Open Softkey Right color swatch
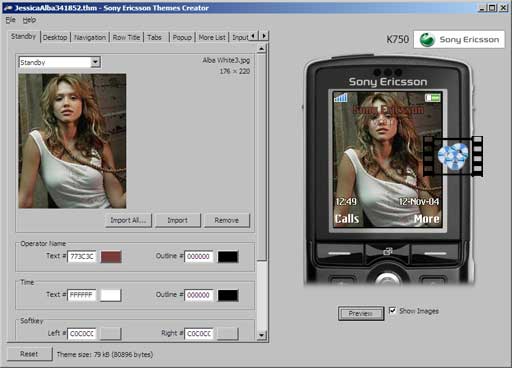 coord(228,334)
